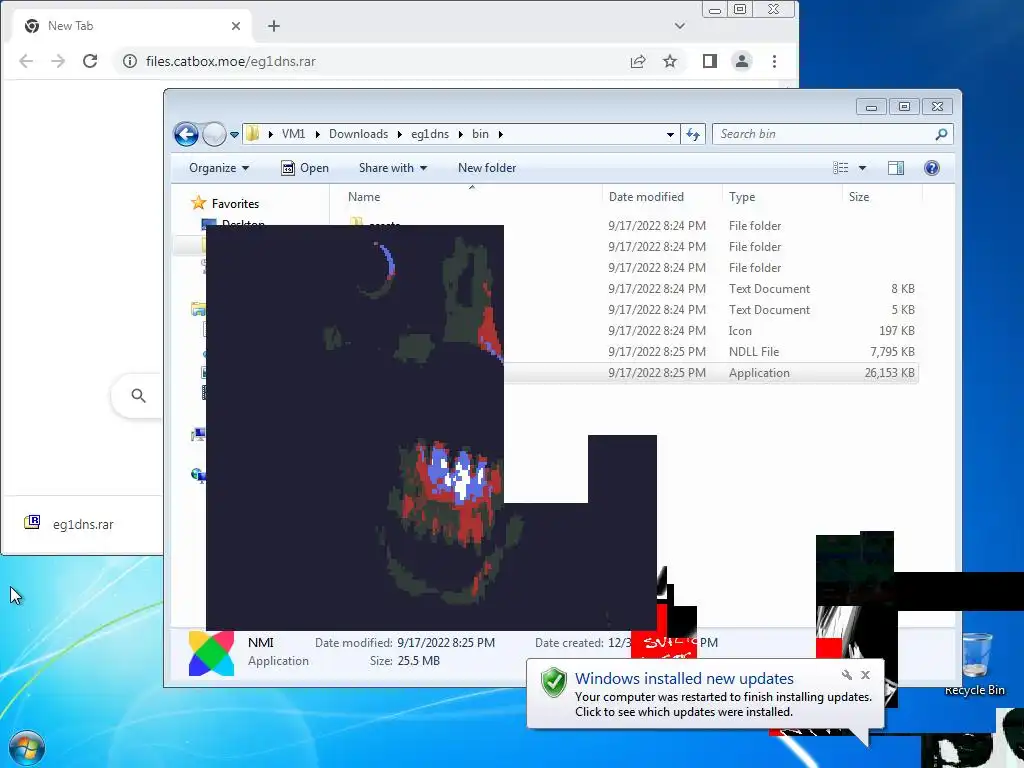View site information icon in Chrome
Screen dimensions: 1024x768
pyautogui.click(x=130, y=61)
